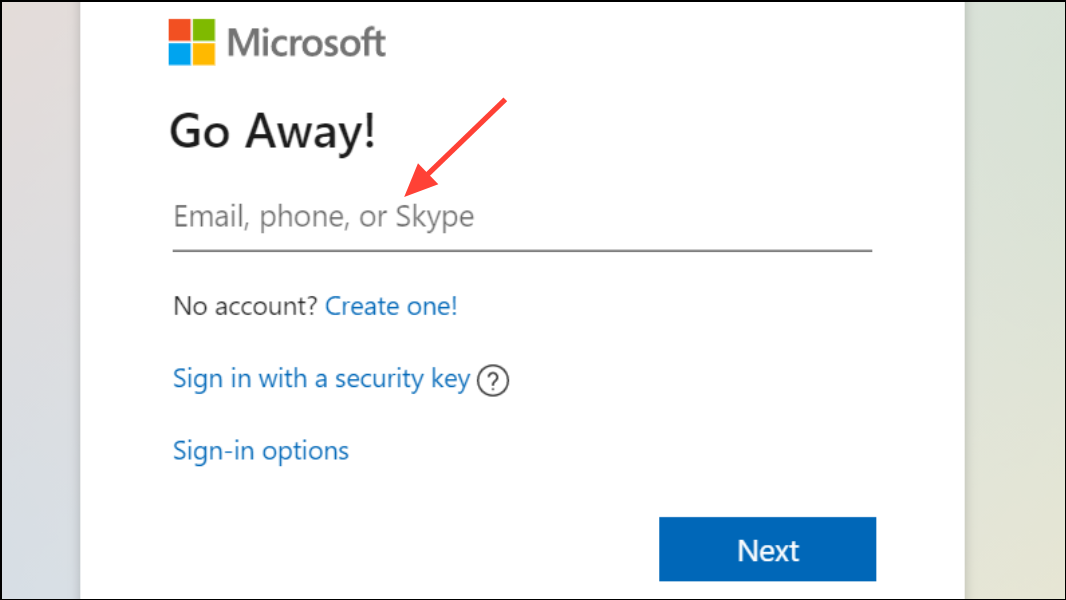Click the underline beneath the email field

tap(522, 251)
